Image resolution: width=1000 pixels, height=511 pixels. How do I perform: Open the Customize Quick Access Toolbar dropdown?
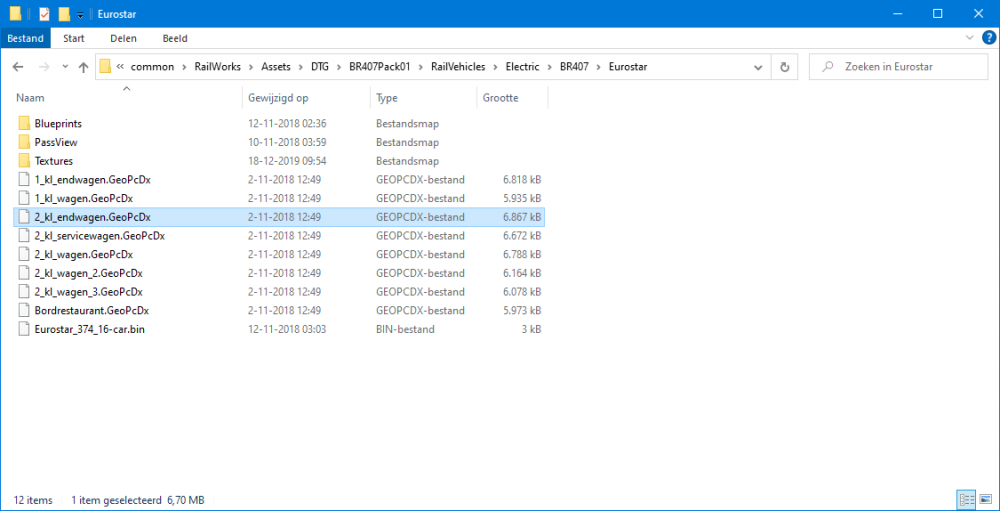pyautogui.click(x=80, y=14)
